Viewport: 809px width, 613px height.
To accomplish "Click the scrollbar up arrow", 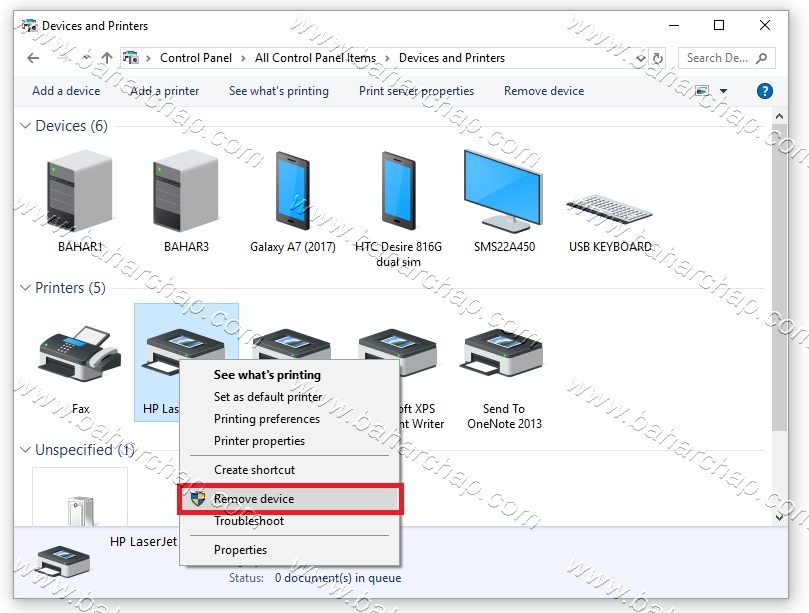I will click(x=779, y=116).
